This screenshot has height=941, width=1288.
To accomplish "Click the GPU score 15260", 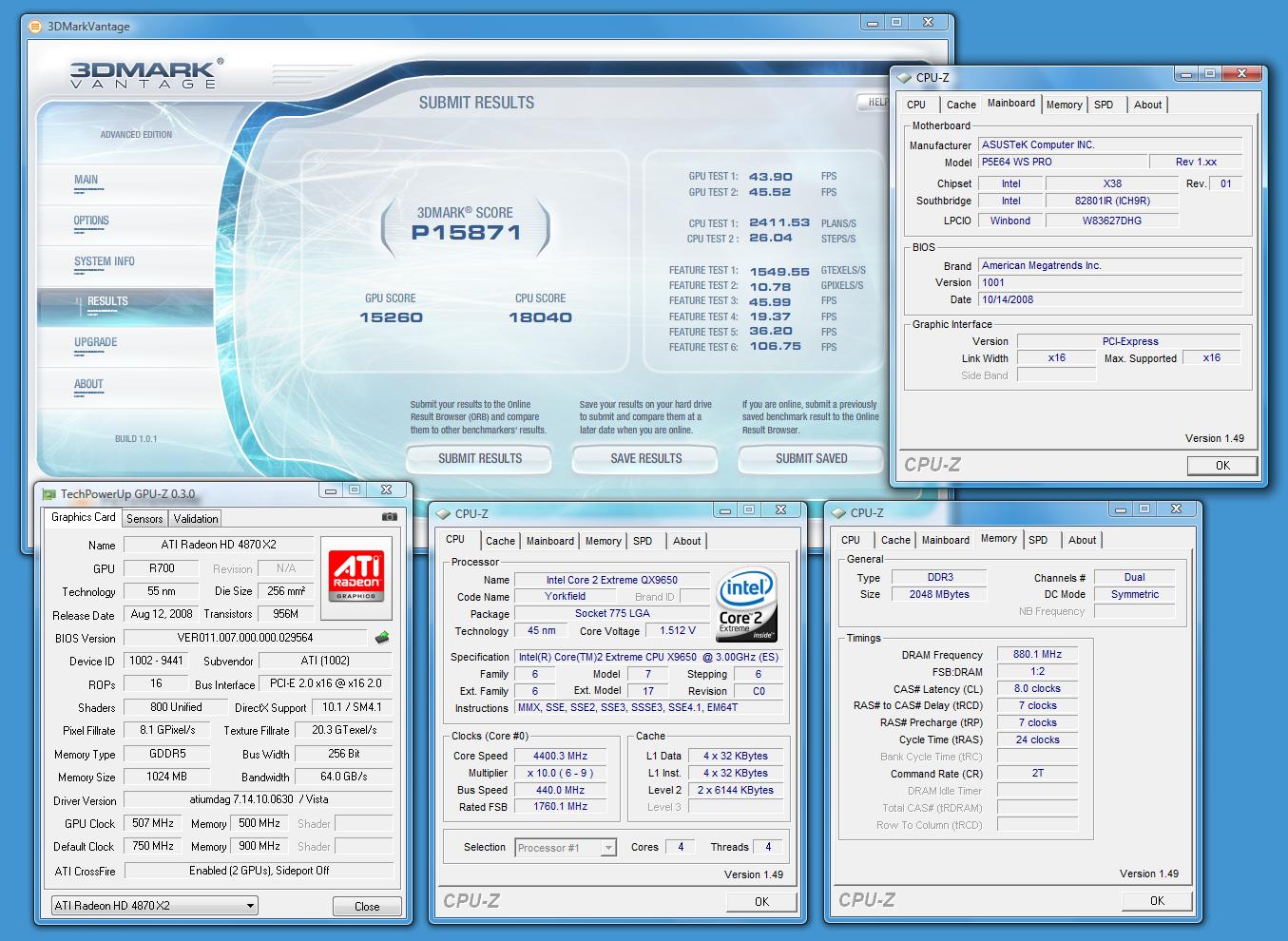I will point(391,317).
